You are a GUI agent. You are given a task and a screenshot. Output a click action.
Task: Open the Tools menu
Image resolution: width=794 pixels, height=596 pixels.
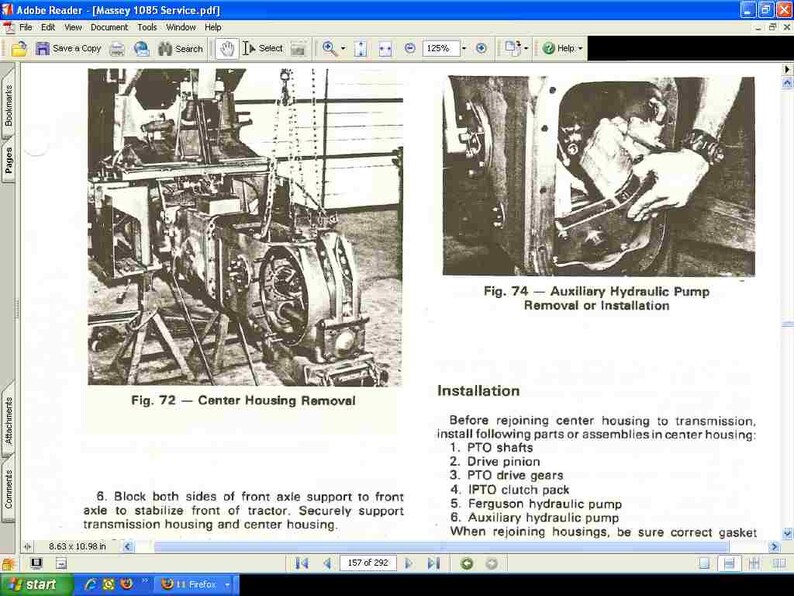coord(147,27)
